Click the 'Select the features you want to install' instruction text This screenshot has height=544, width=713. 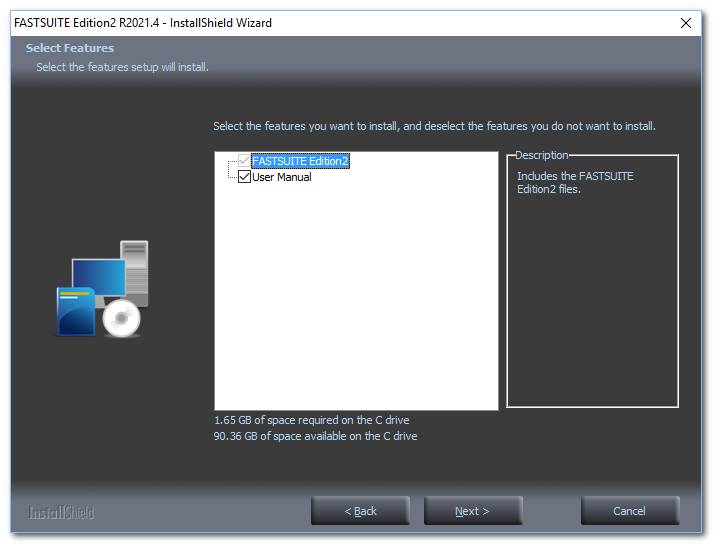click(434, 126)
